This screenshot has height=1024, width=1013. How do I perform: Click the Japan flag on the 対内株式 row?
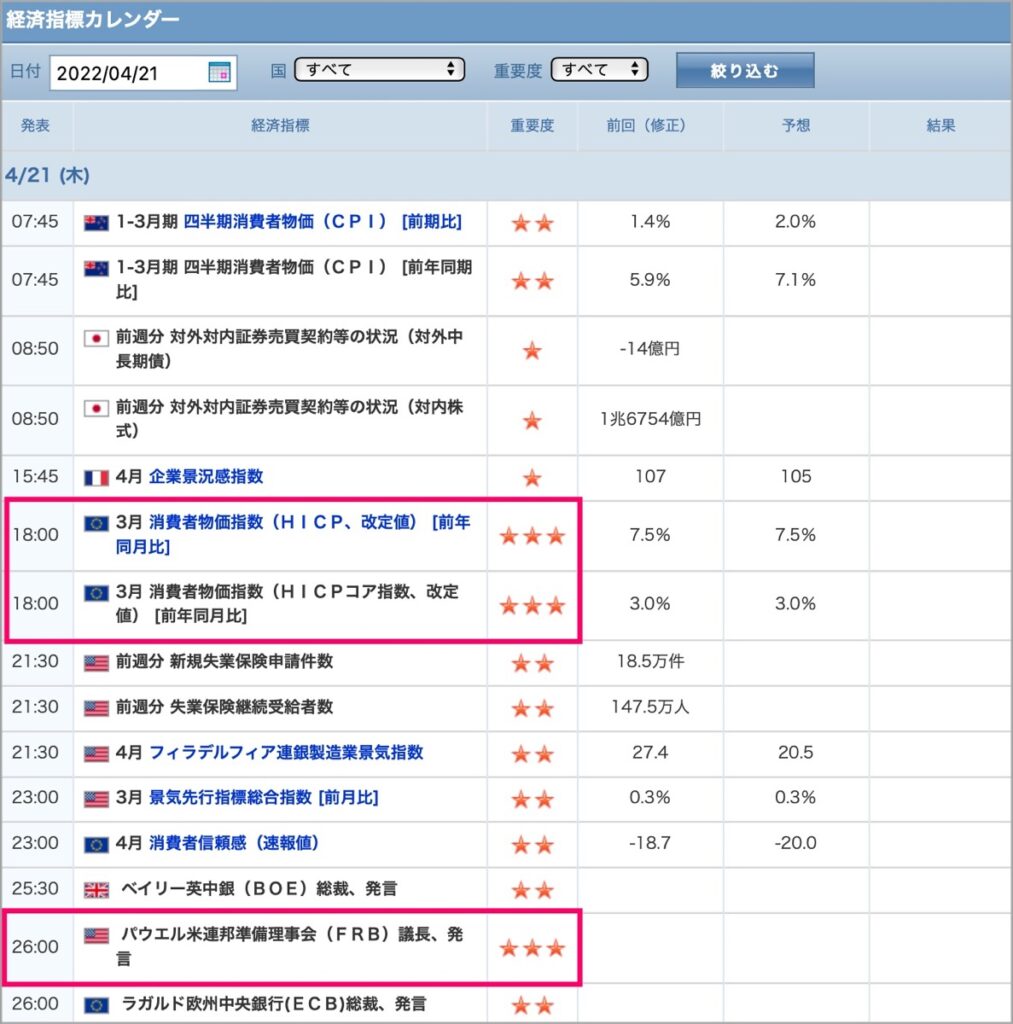[x=96, y=409]
